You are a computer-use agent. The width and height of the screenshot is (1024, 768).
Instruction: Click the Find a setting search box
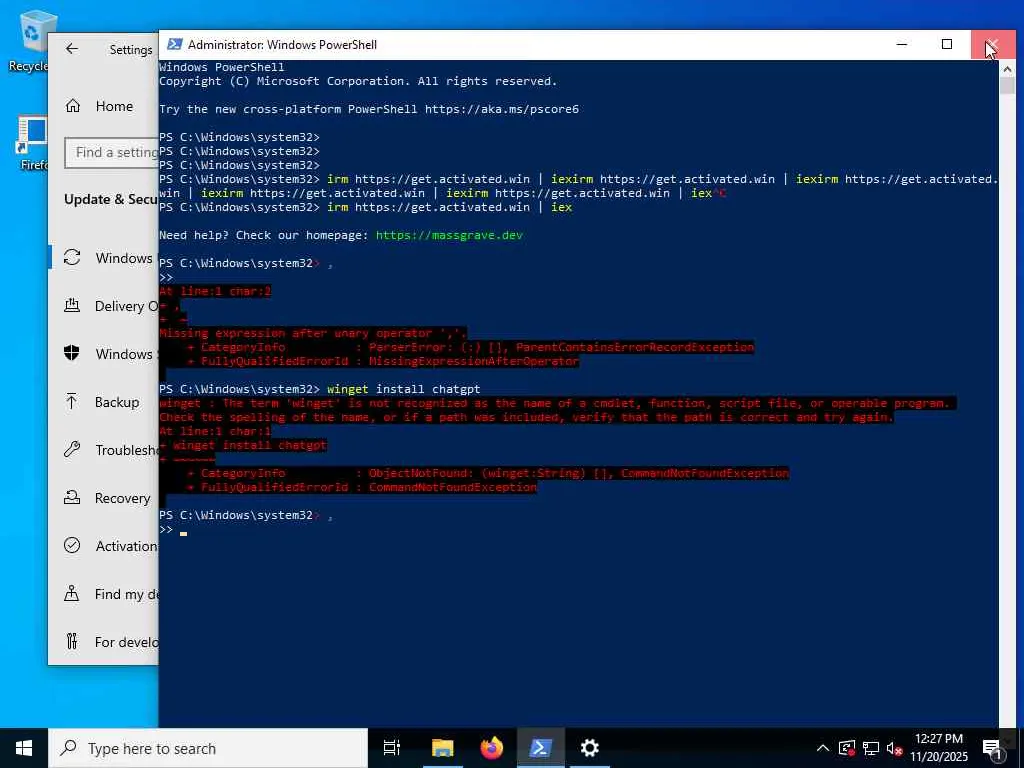(x=112, y=153)
